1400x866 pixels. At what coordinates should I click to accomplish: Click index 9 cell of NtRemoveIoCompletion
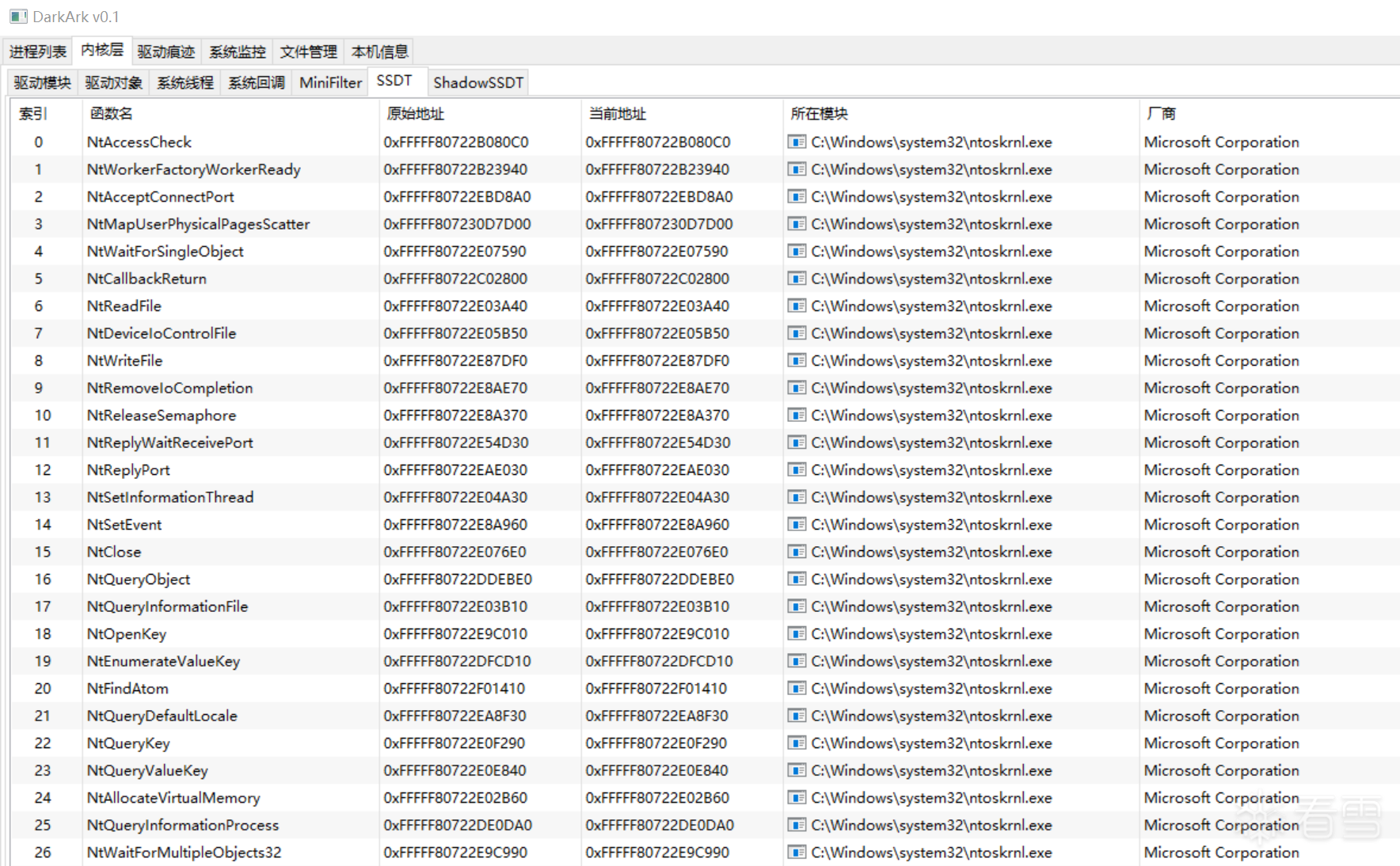point(39,388)
